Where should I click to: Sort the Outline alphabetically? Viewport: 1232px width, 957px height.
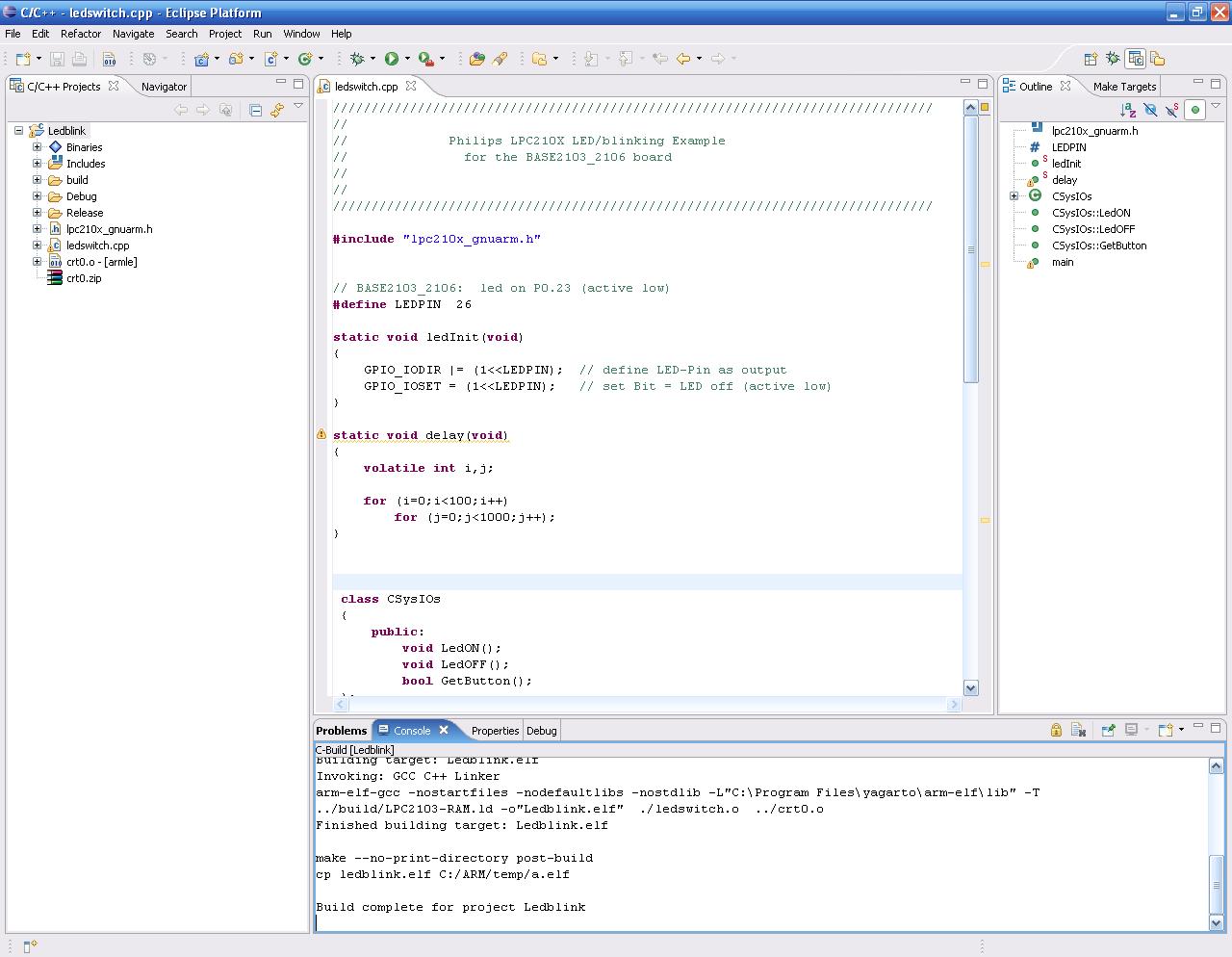tap(1128, 110)
